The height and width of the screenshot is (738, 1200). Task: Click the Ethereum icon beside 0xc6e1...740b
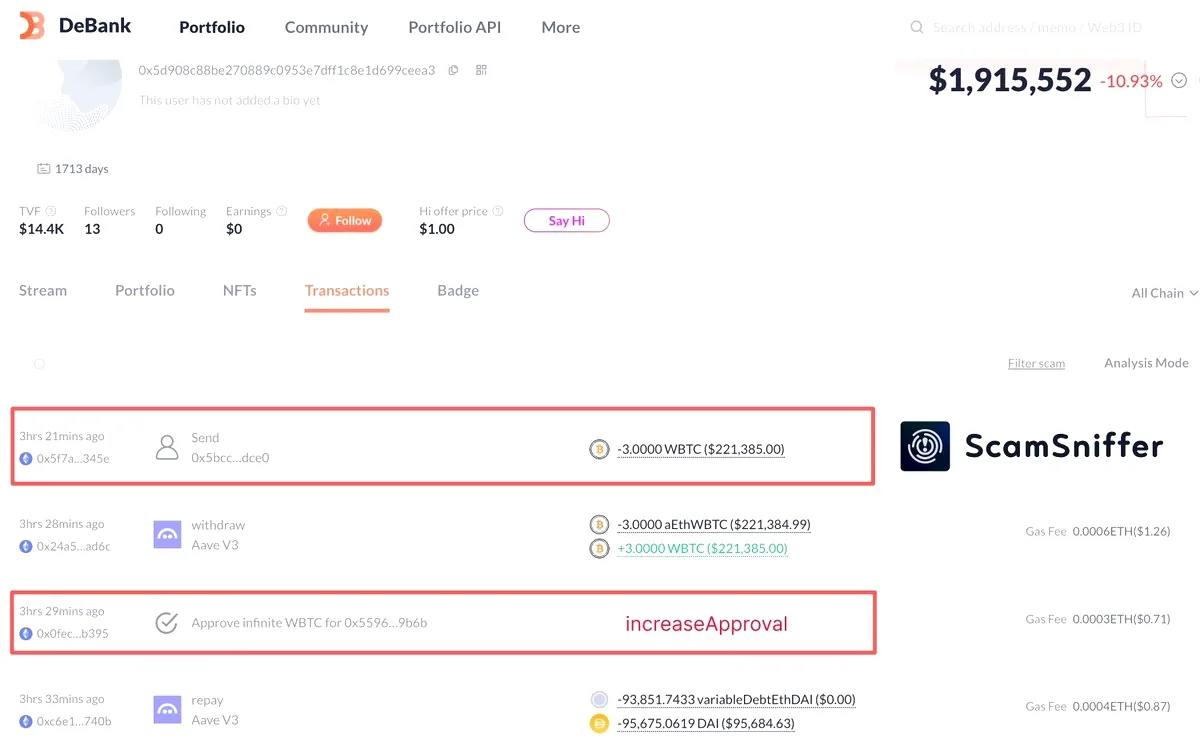tap(26, 721)
